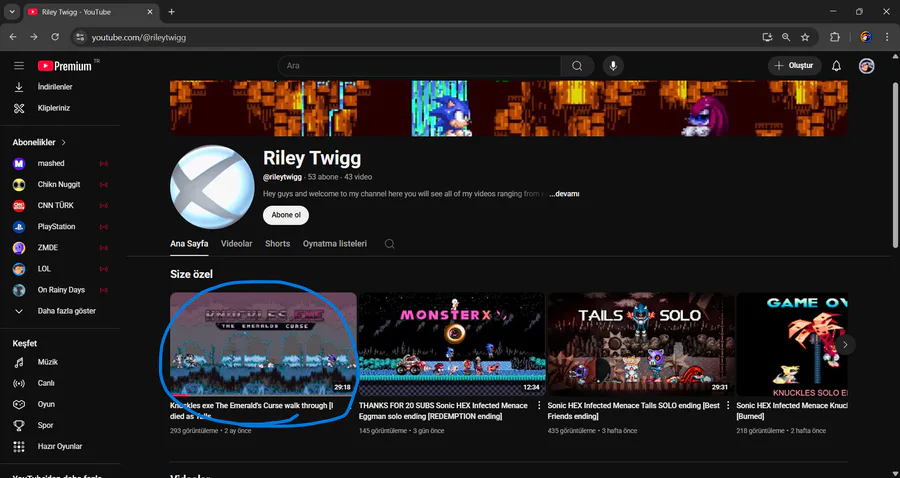The image size is (900, 478).
Task: Switch to Oynatma listeleri tab
Action: click(335, 244)
